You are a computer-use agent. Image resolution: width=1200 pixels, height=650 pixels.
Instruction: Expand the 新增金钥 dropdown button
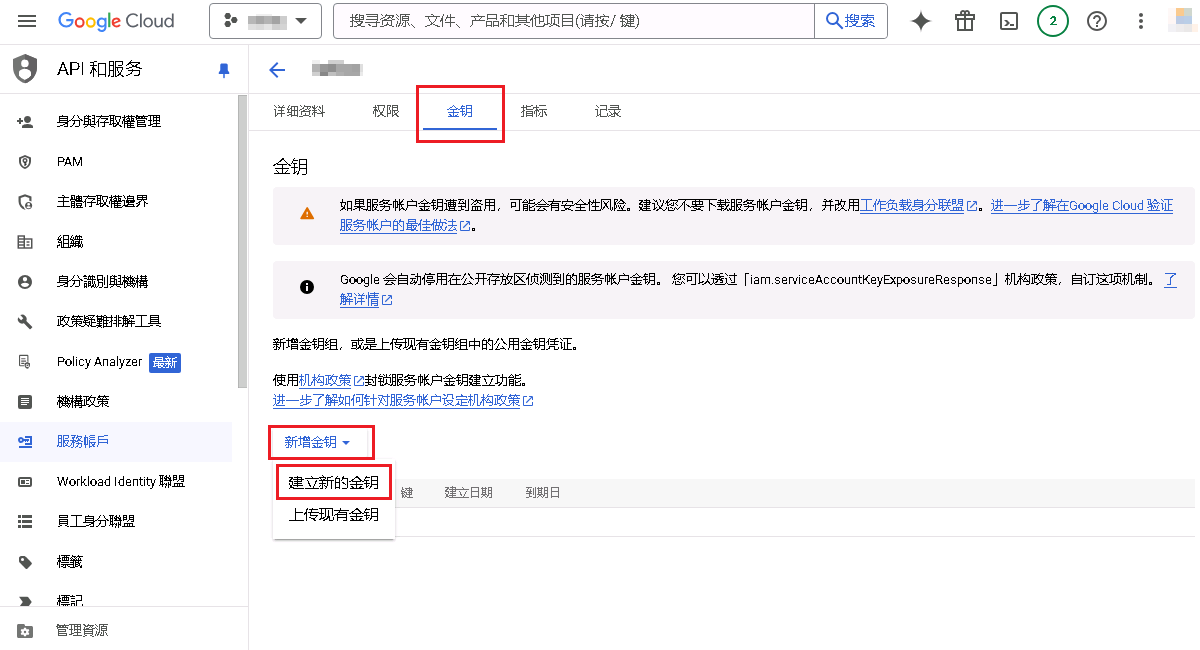tap(320, 442)
